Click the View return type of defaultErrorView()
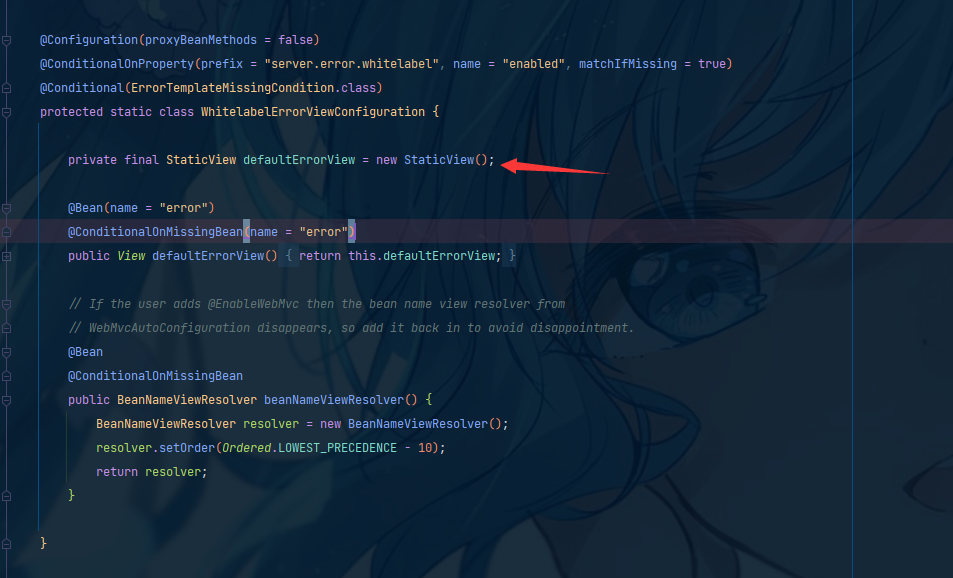Screen dimensions: 953x578 tap(131, 256)
